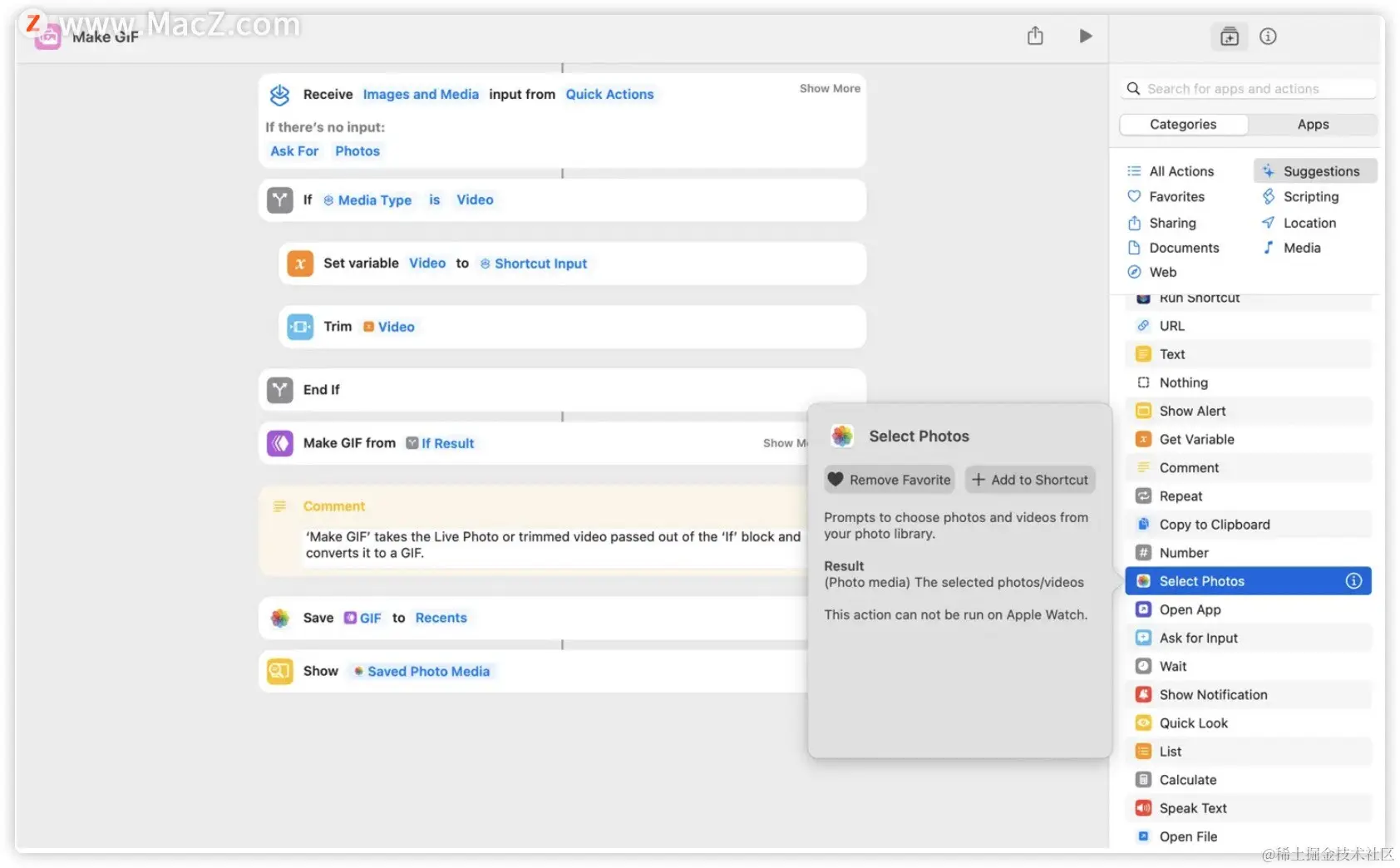Expand Show More on Receive action

point(830,88)
